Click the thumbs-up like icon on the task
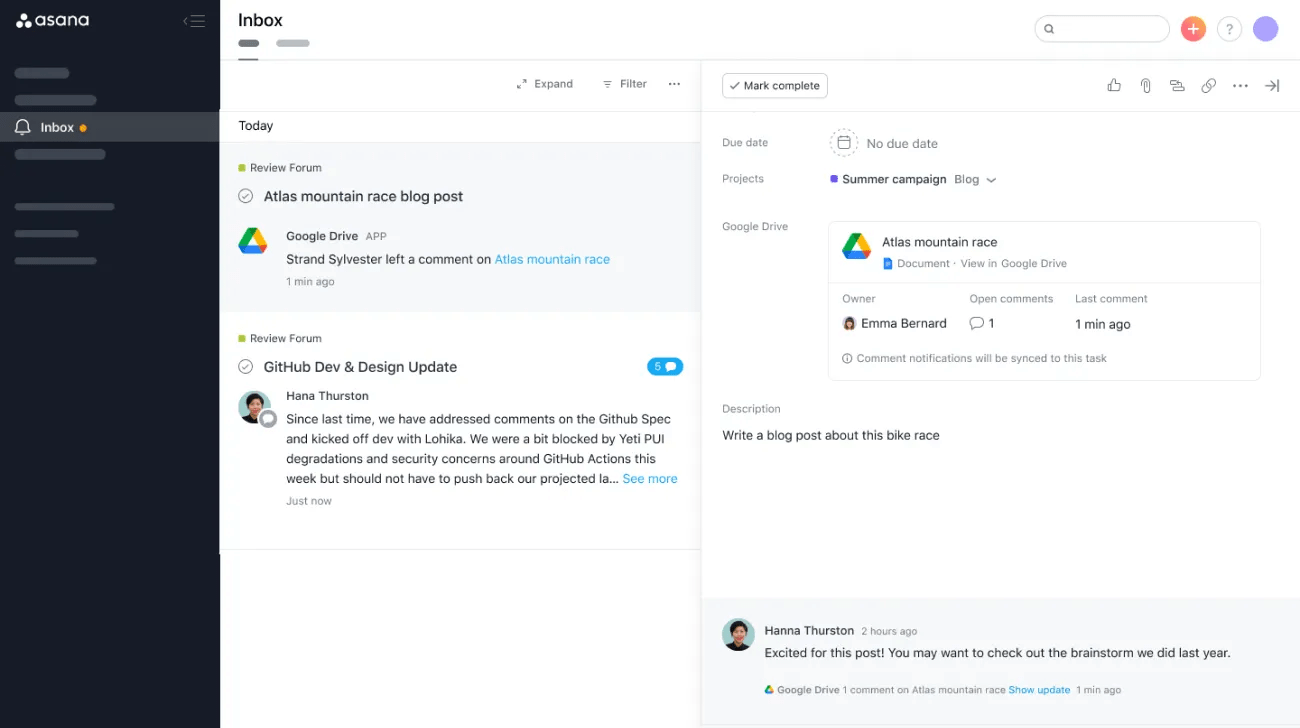This screenshot has width=1300, height=728. tap(1113, 85)
